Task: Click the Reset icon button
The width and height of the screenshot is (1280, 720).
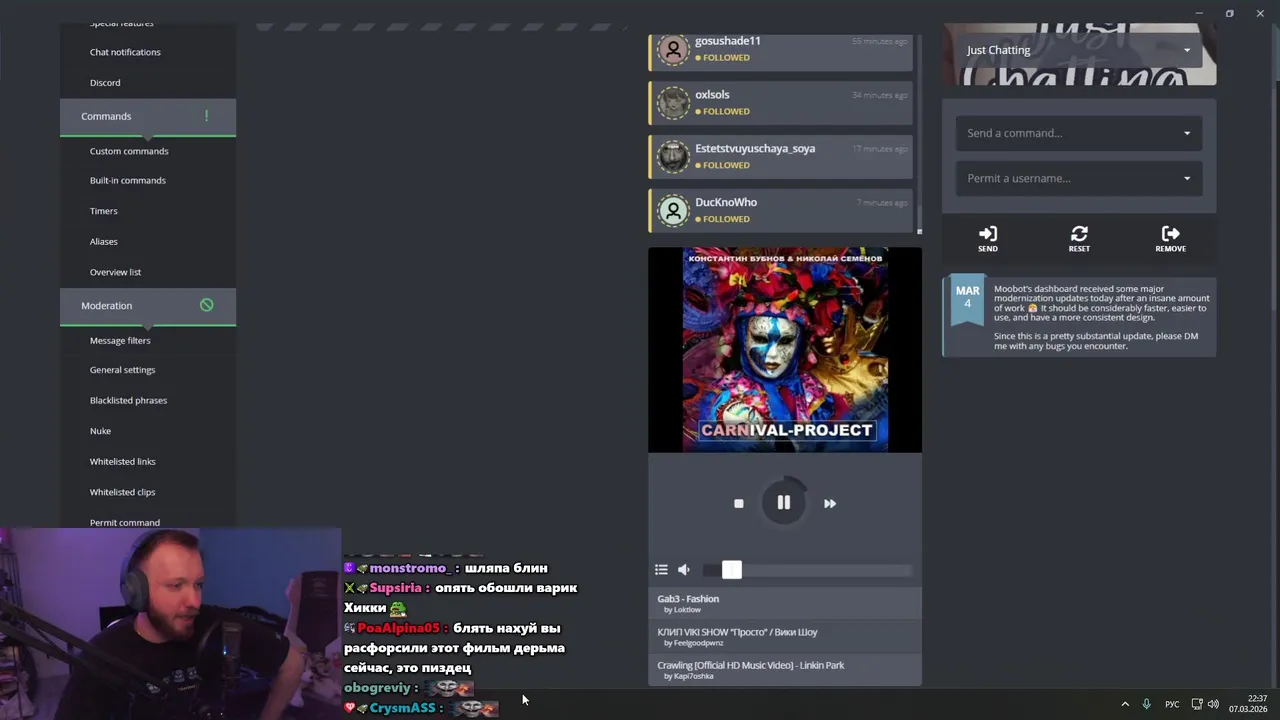Action: 1079,239
